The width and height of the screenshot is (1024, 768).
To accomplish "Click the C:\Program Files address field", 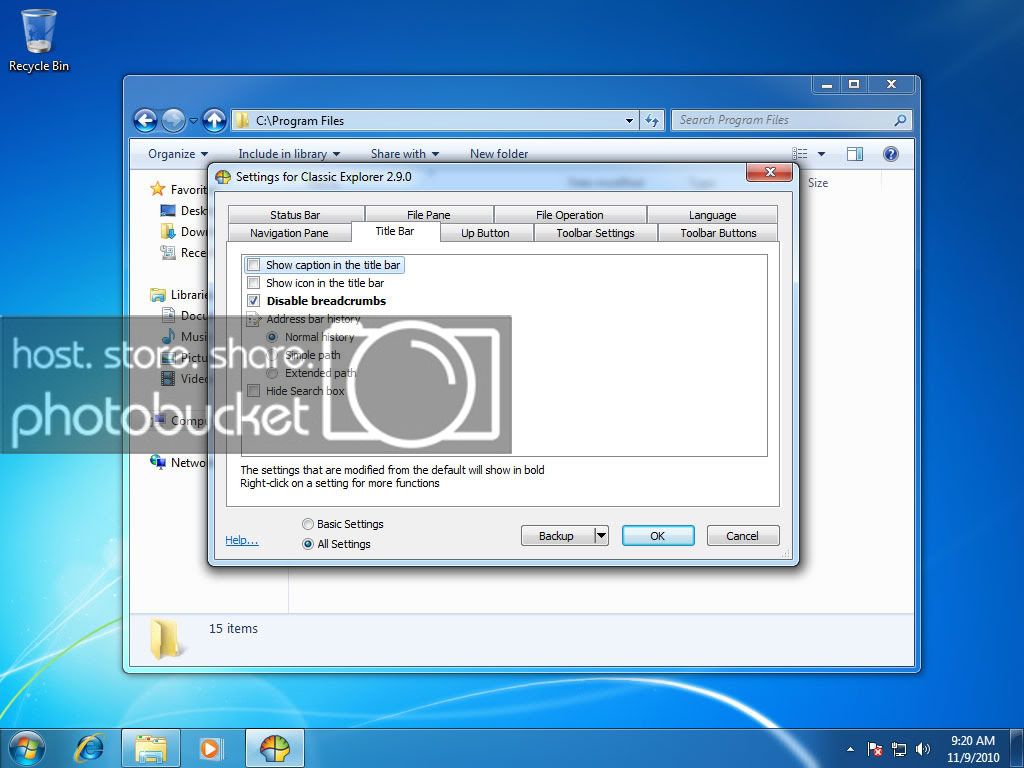I will 434,120.
